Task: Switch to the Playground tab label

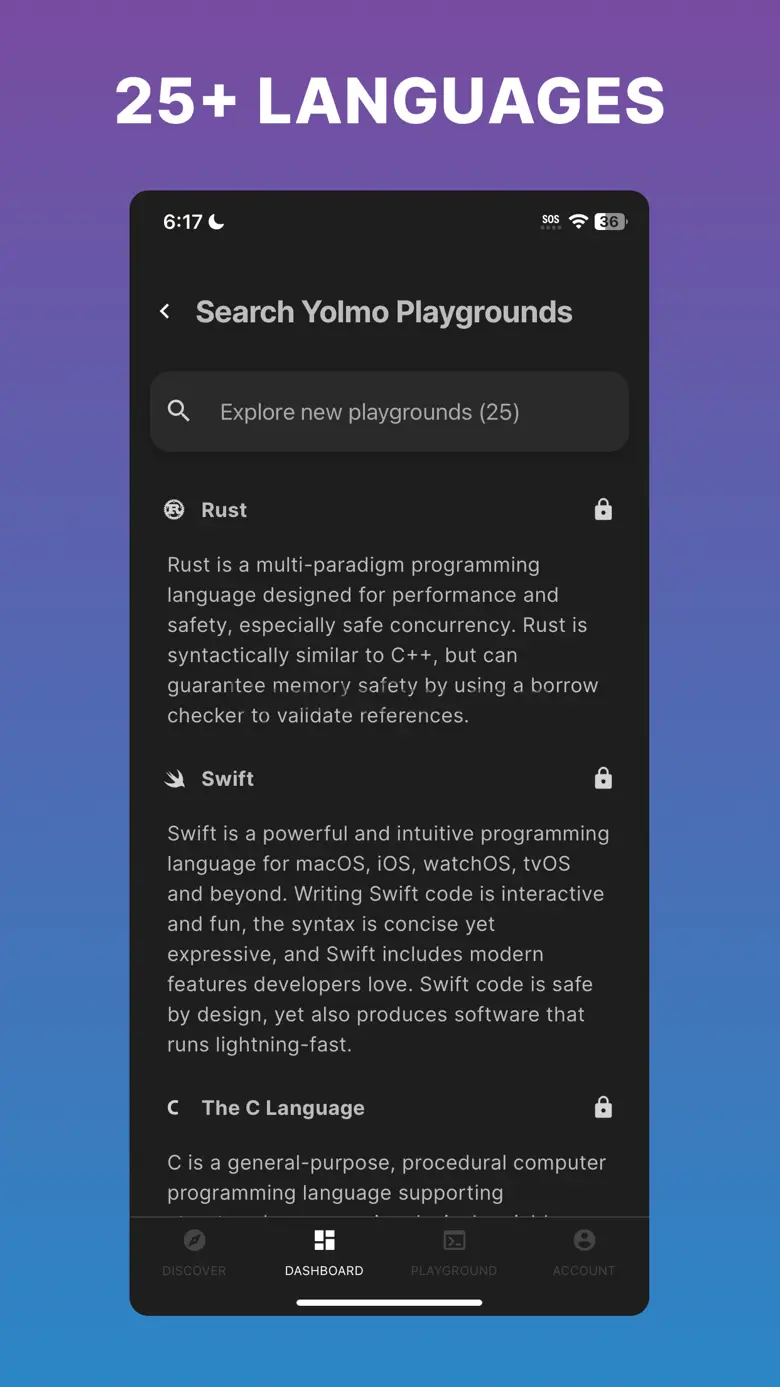Action: pyautogui.click(x=454, y=1271)
